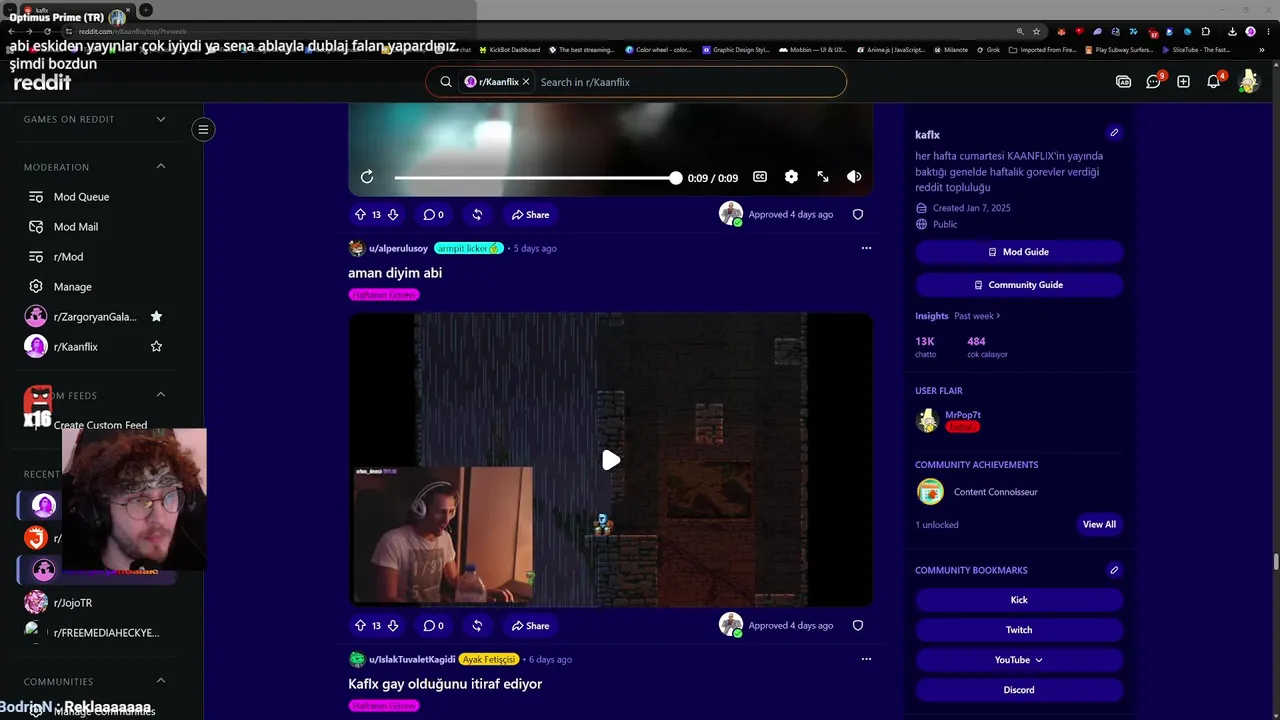The width and height of the screenshot is (1280, 720).
Task: Click the Community Guide button
Action: coord(1019,285)
